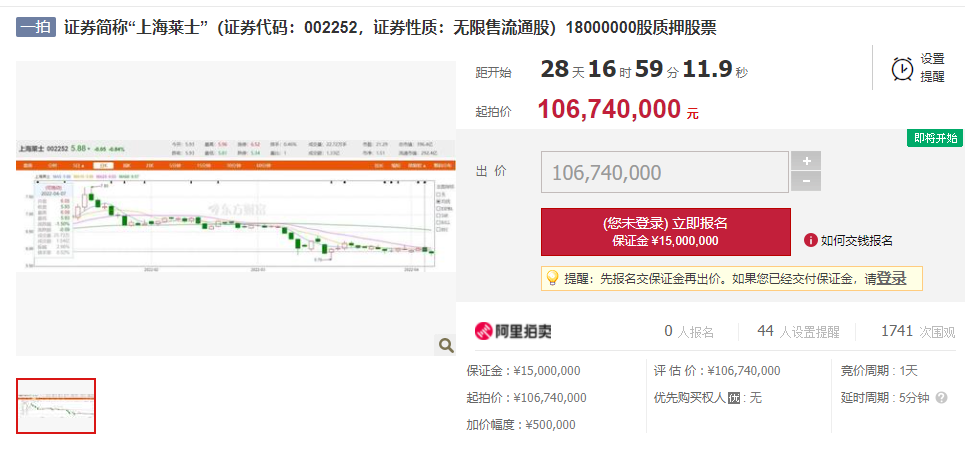This screenshot has width=965, height=466.
Task: Open the magnifier zoom icon on image
Action: tap(446, 345)
